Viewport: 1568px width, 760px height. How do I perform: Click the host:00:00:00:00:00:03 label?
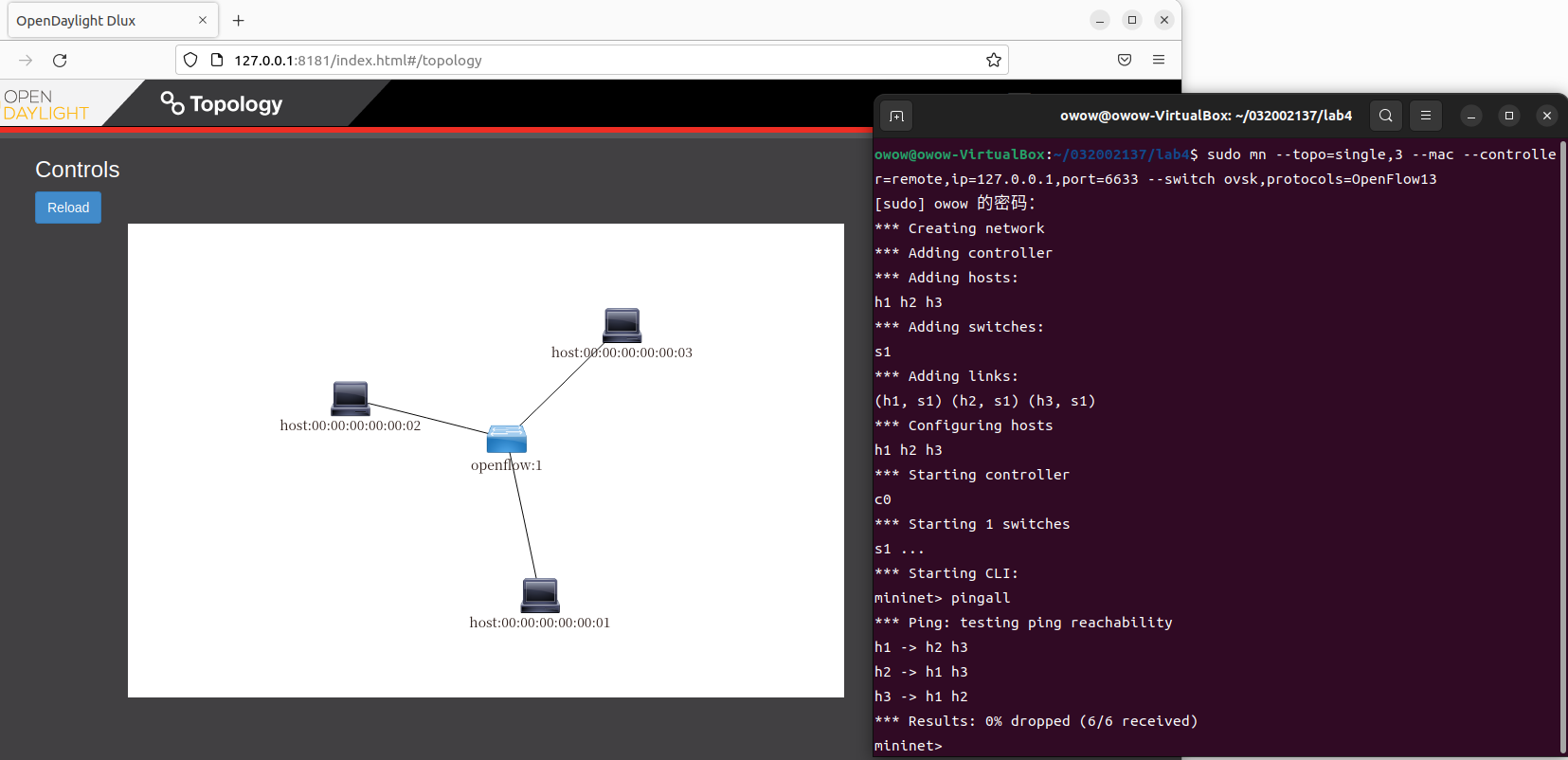click(x=622, y=353)
